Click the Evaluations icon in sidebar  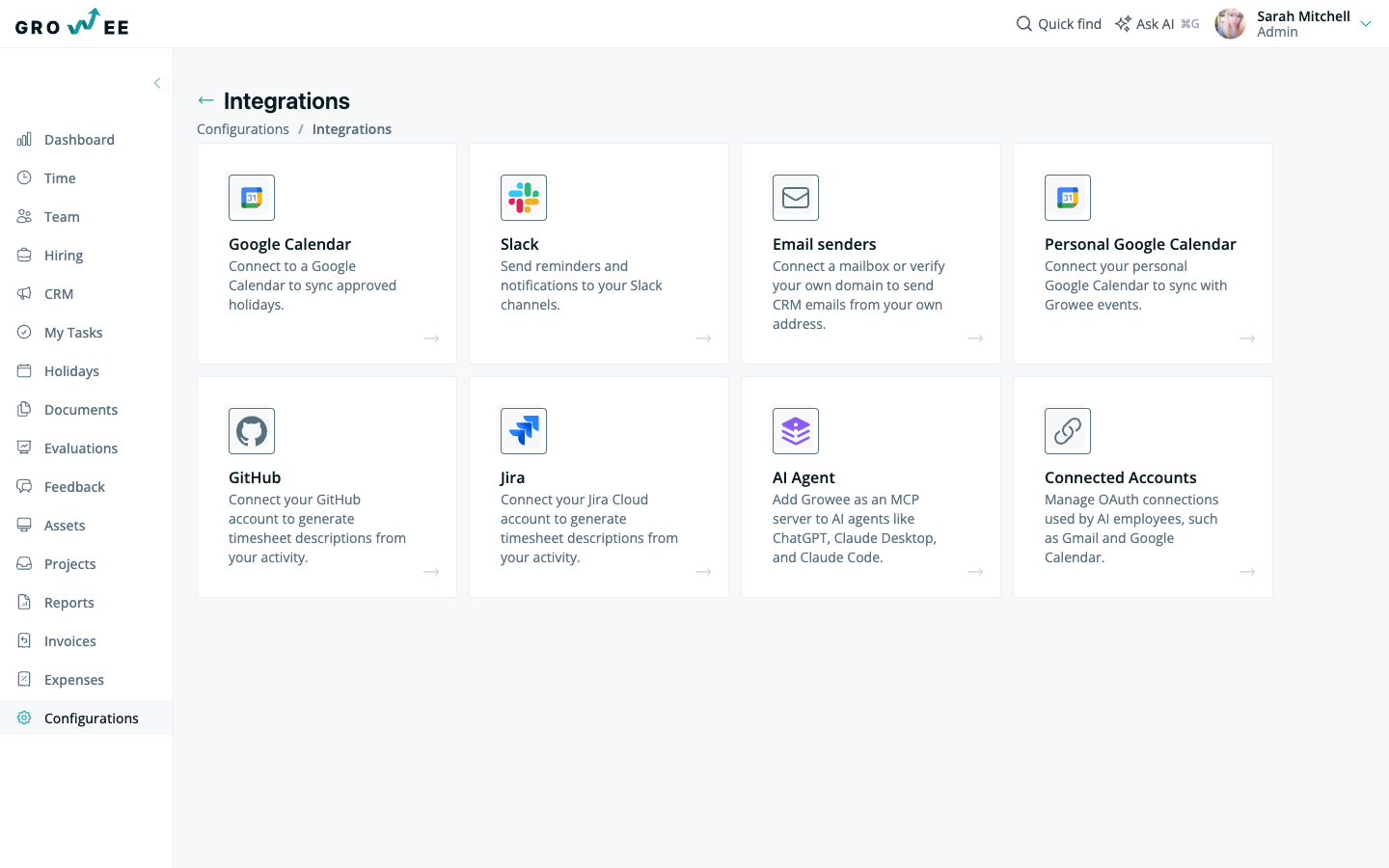tap(24, 448)
